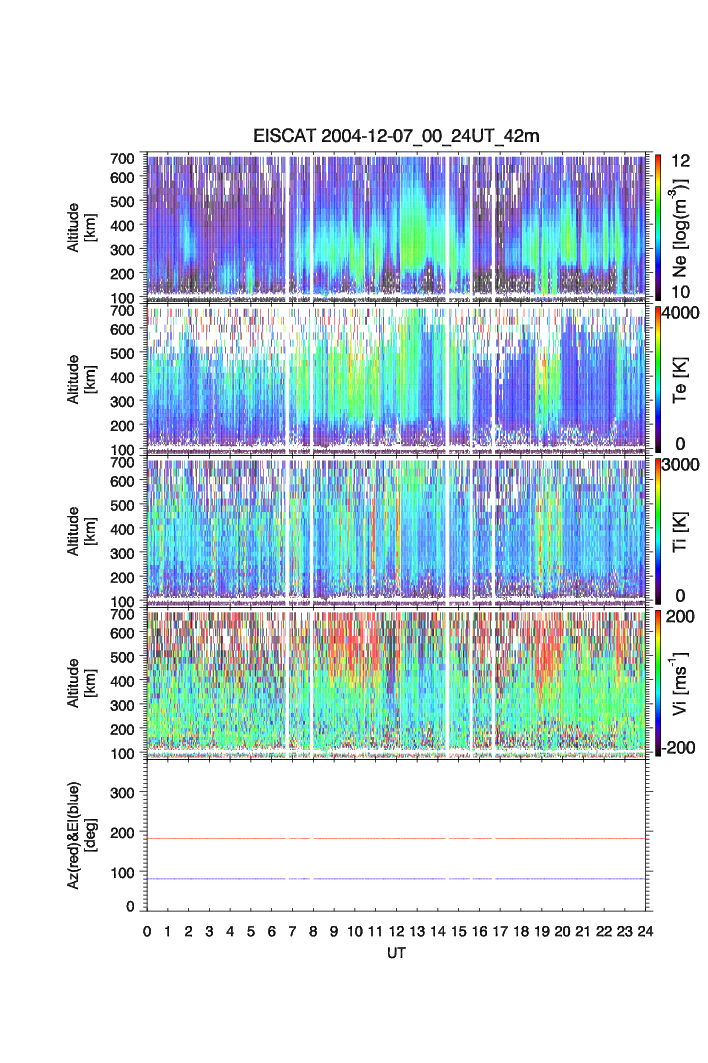Viewport: 708px width, 1063px height.
Task: Click the 24 tick on UT axis
Action: (x=644, y=931)
